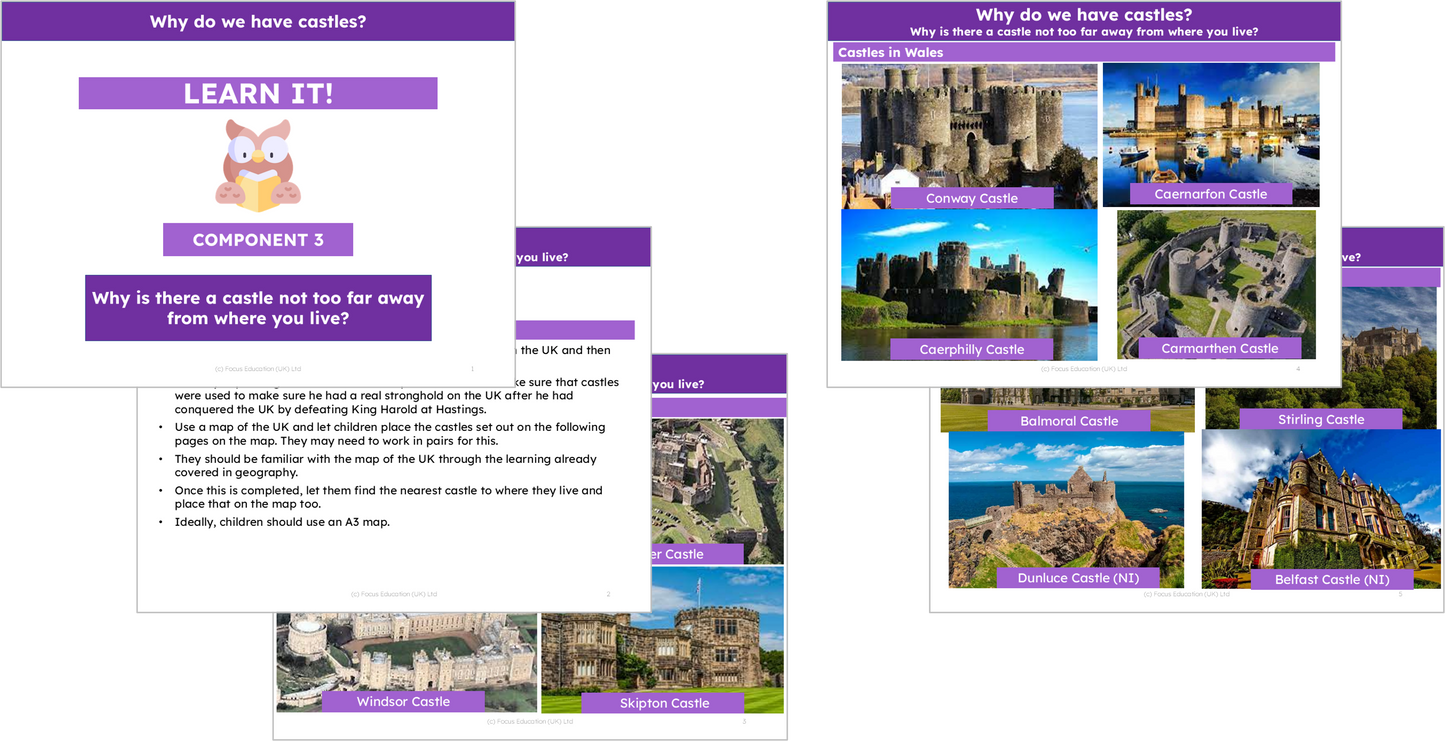Click the Caernarfon Castle caption label
This screenshot has height=741, width=1445.
1210,194
